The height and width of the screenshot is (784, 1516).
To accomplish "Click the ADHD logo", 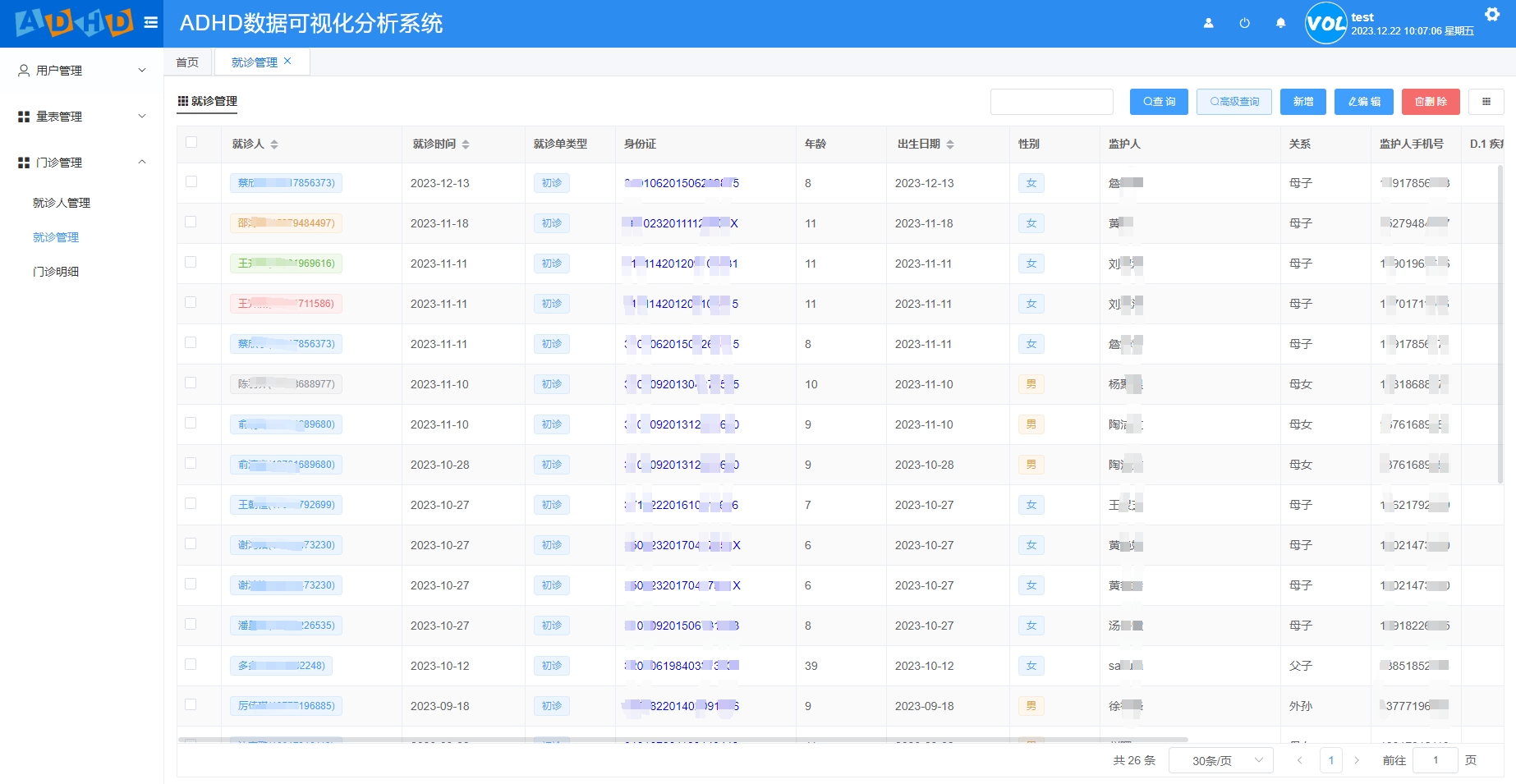I will coord(74,23).
